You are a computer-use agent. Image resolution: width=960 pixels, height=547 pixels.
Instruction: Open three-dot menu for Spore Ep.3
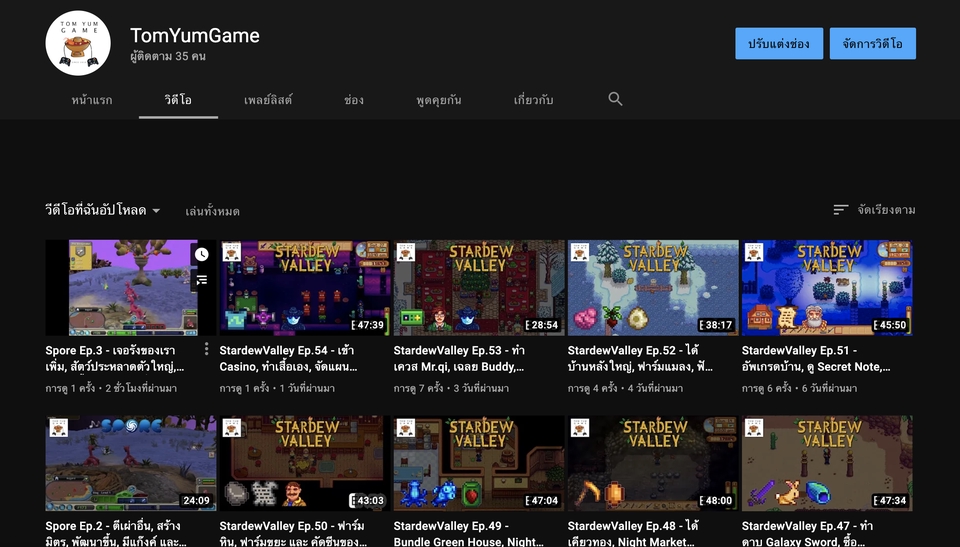(206, 349)
